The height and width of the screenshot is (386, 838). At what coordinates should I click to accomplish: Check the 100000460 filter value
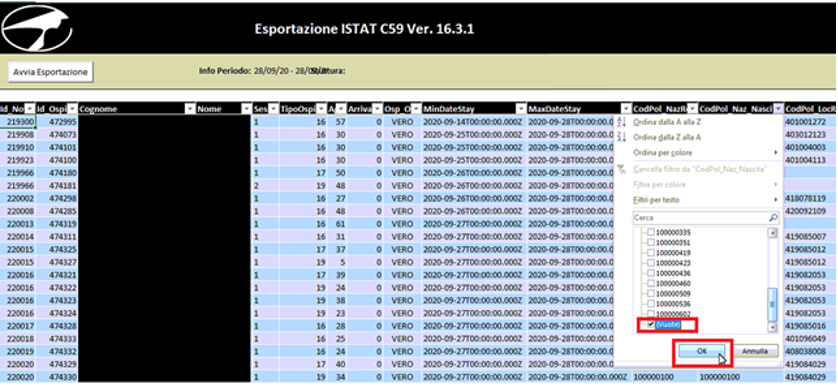(x=651, y=283)
